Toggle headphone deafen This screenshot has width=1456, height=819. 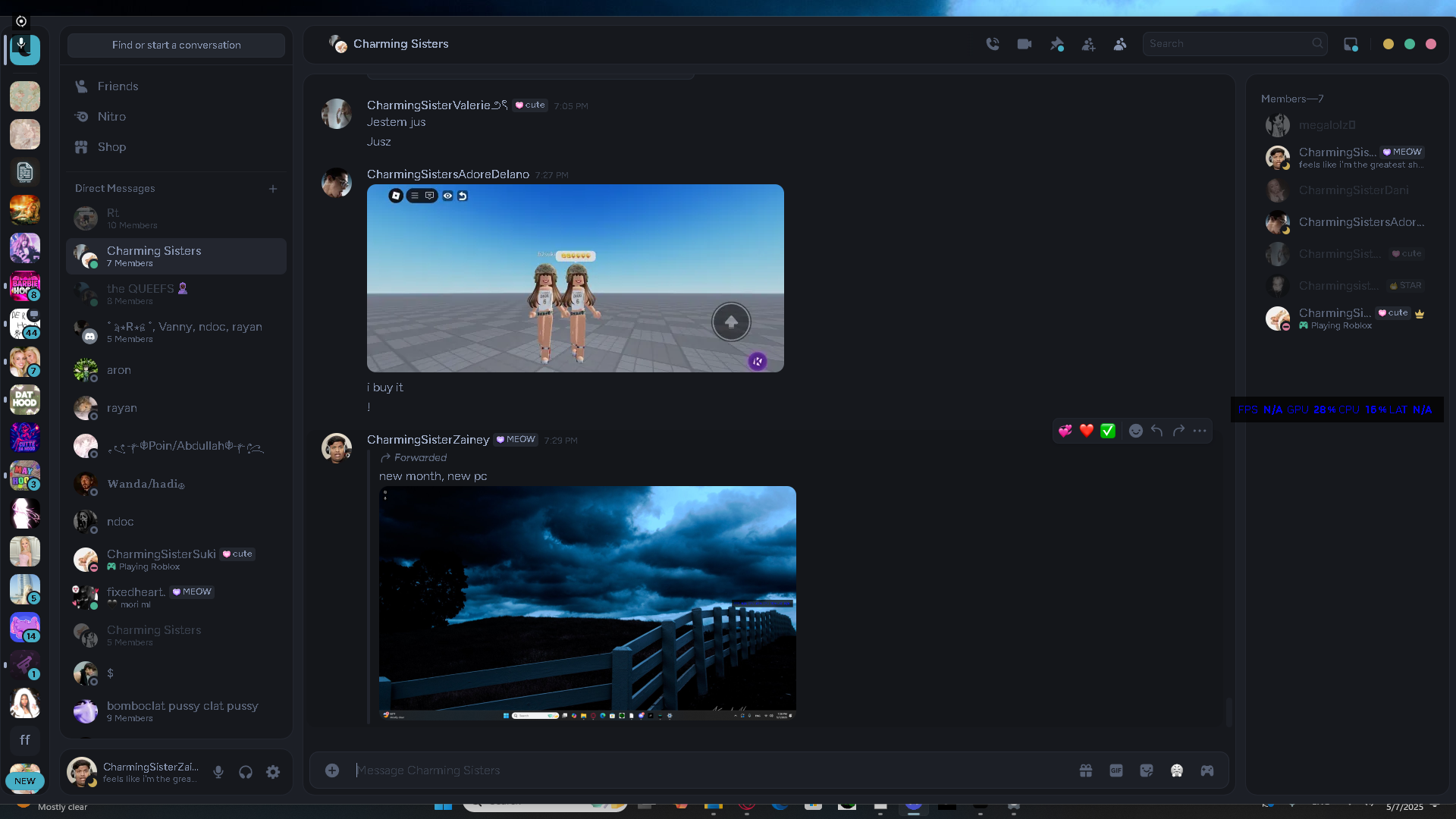point(246,772)
